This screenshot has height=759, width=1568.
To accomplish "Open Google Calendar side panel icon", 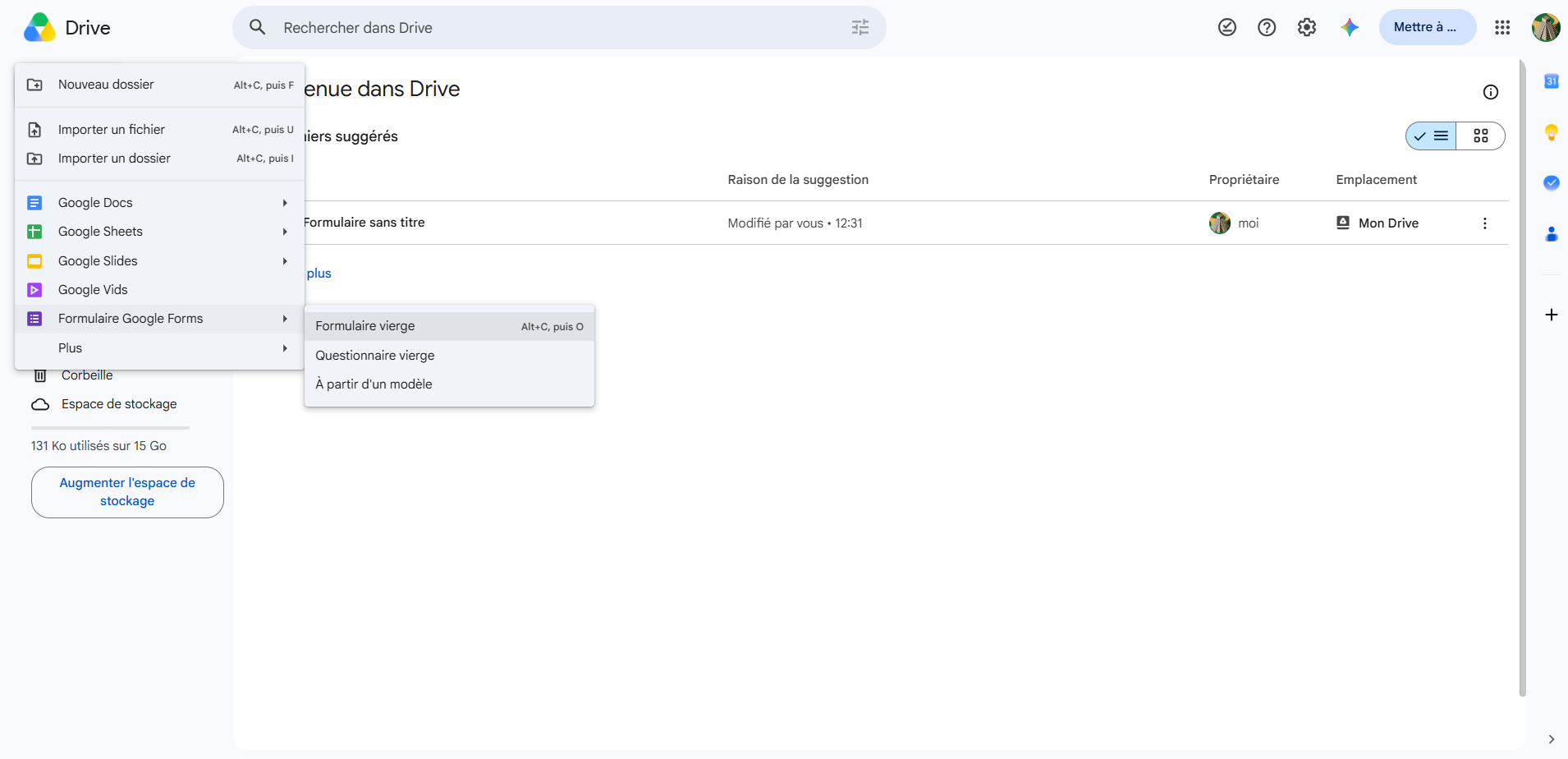I will click(x=1552, y=81).
